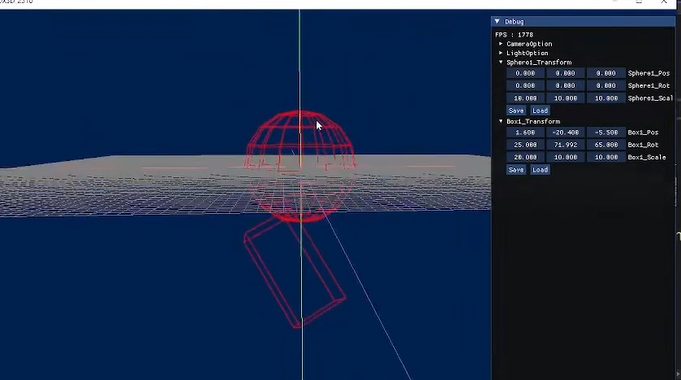This screenshot has height=380, width=681.
Task: Save the Sphere1 transform
Action: click(x=516, y=111)
